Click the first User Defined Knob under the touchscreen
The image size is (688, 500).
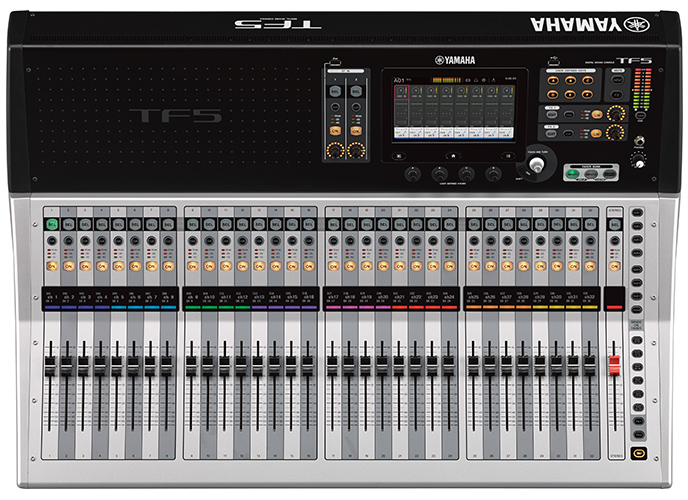coord(412,174)
